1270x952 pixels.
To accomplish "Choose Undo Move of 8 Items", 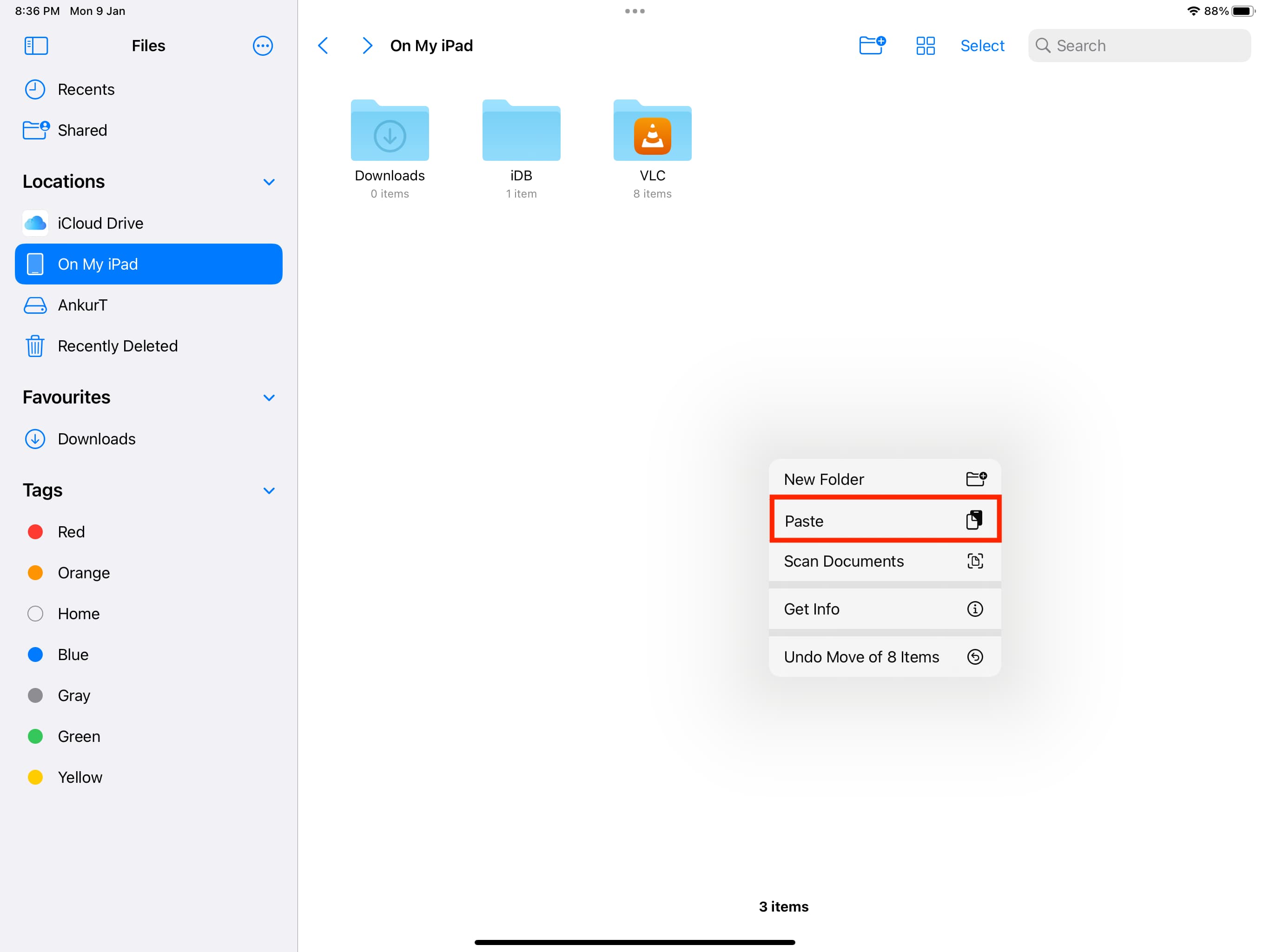I will [885, 656].
